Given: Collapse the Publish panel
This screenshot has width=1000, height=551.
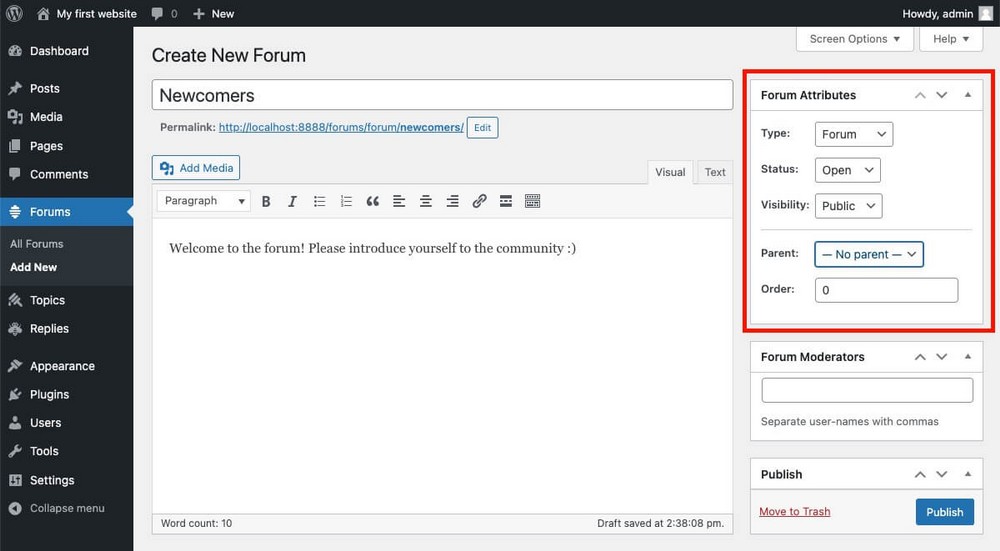Looking at the screenshot, I should pos(968,474).
